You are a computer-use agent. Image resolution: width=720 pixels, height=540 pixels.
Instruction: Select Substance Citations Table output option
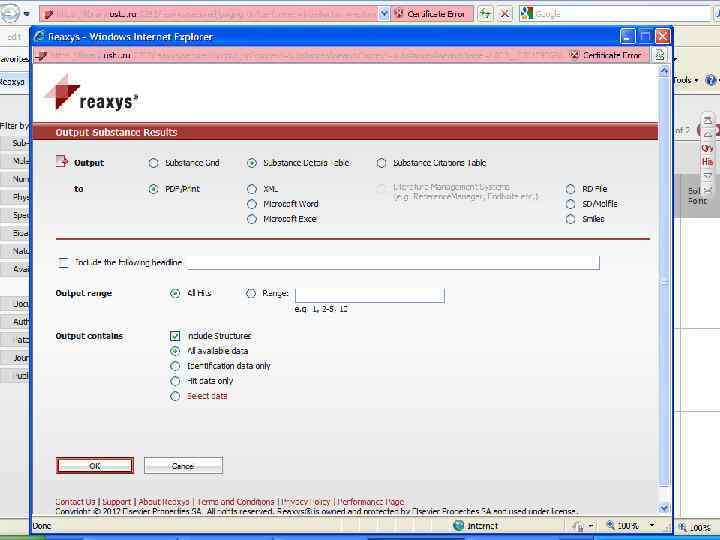click(x=382, y=163)
